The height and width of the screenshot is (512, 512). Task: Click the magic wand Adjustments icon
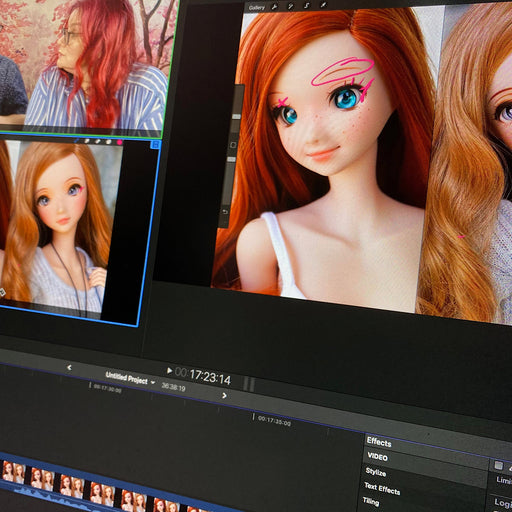click(291, 6)
